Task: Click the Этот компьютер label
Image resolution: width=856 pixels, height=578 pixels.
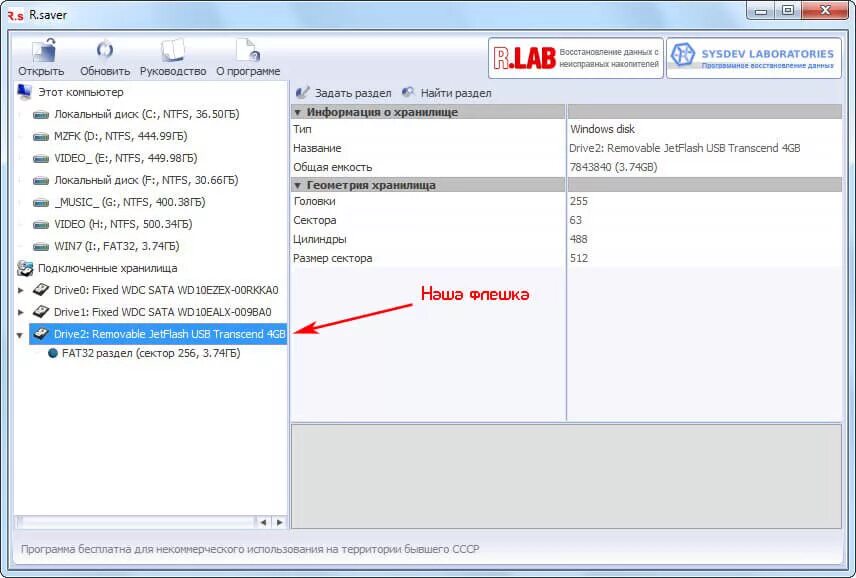Action: pos(81,92)
